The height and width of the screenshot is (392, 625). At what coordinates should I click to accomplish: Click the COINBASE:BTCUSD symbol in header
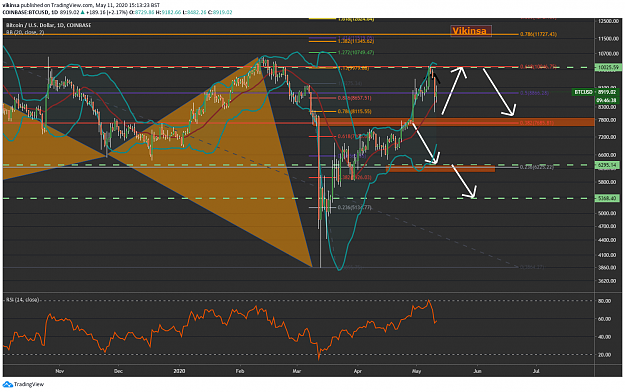click(x=25, y=12)
